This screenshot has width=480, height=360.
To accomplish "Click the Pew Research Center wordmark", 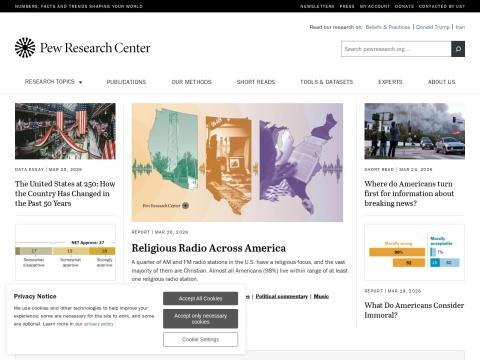I will click(x=95, y=48).
